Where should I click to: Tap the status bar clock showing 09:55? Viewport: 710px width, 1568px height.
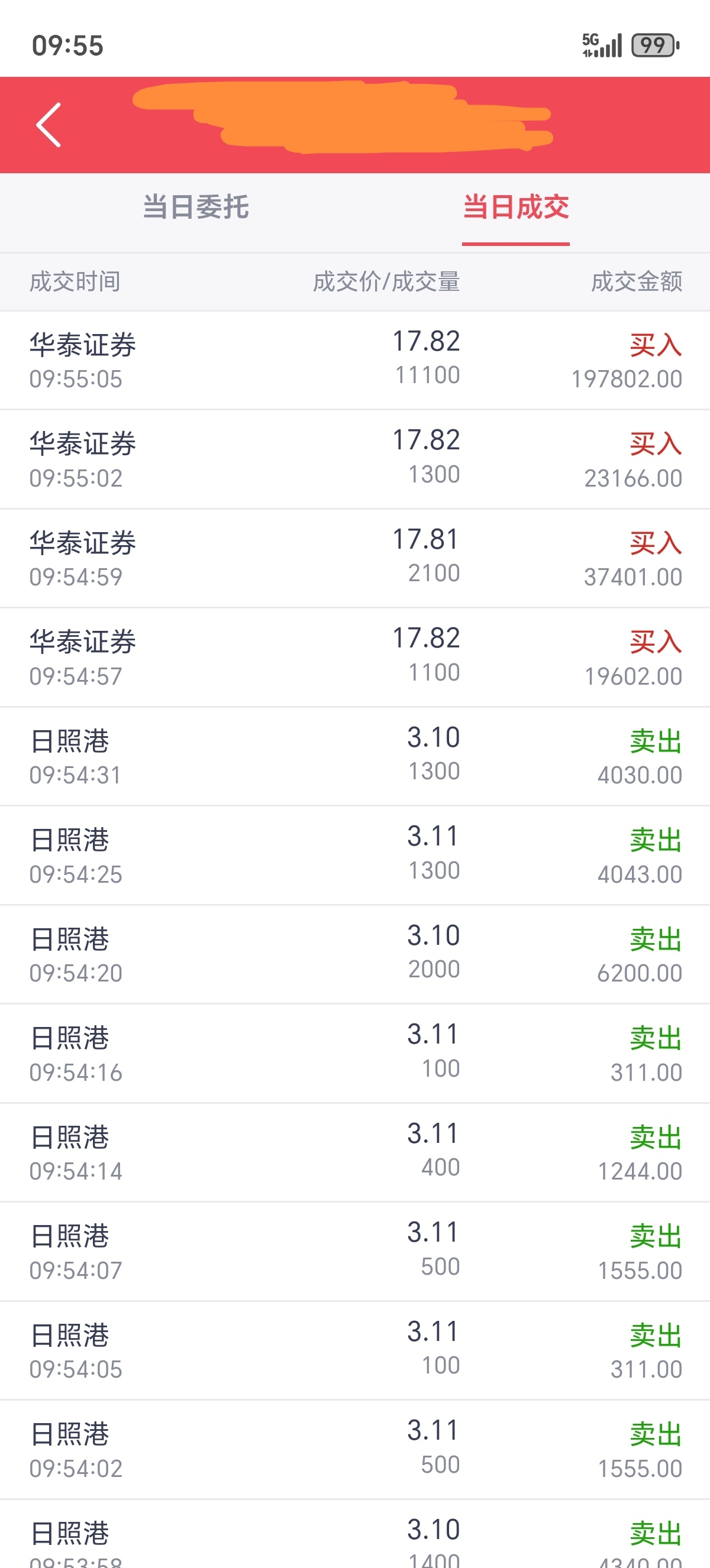coord(67,46)
